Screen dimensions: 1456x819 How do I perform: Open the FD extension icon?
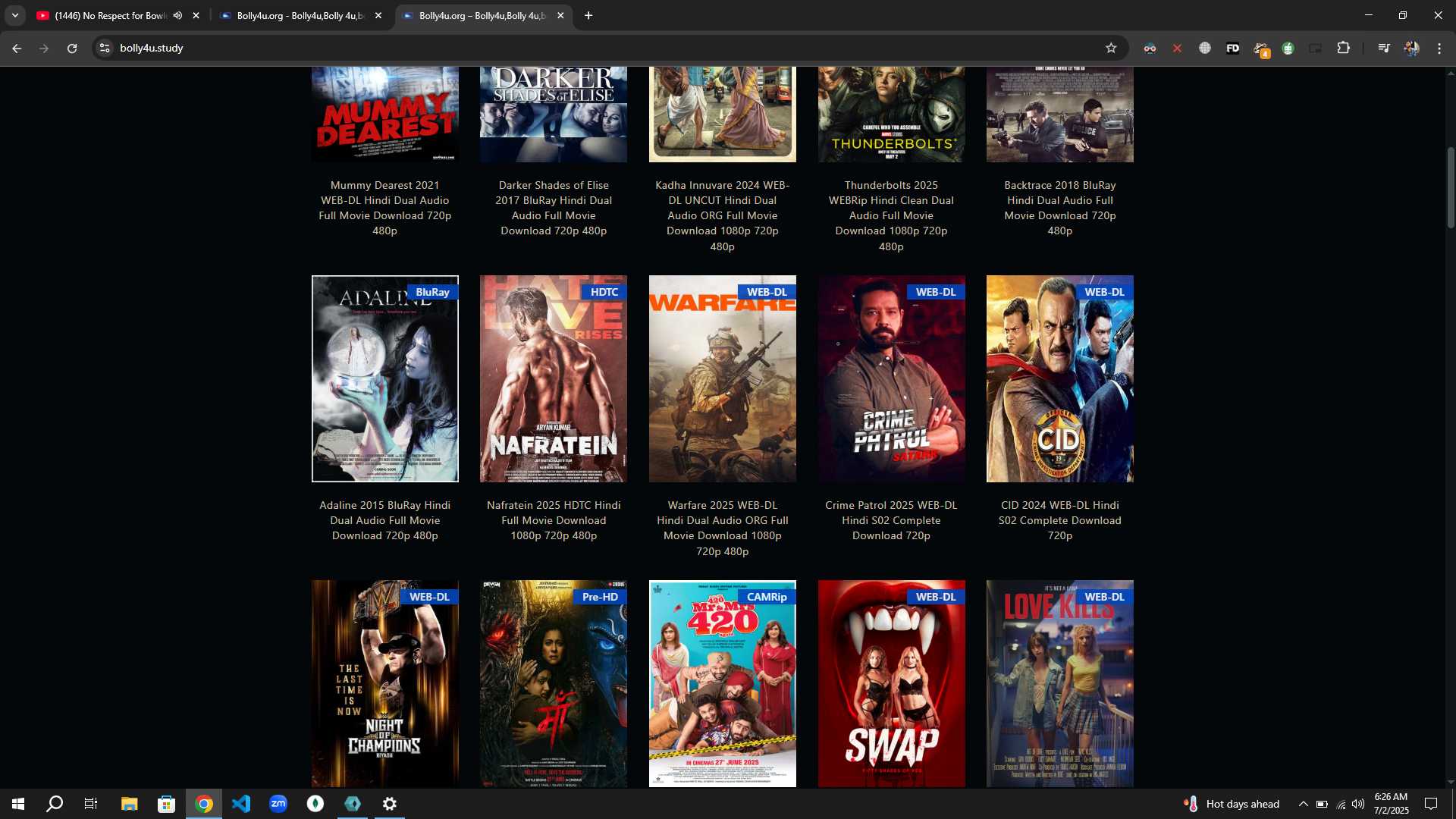pos(1232,48)
